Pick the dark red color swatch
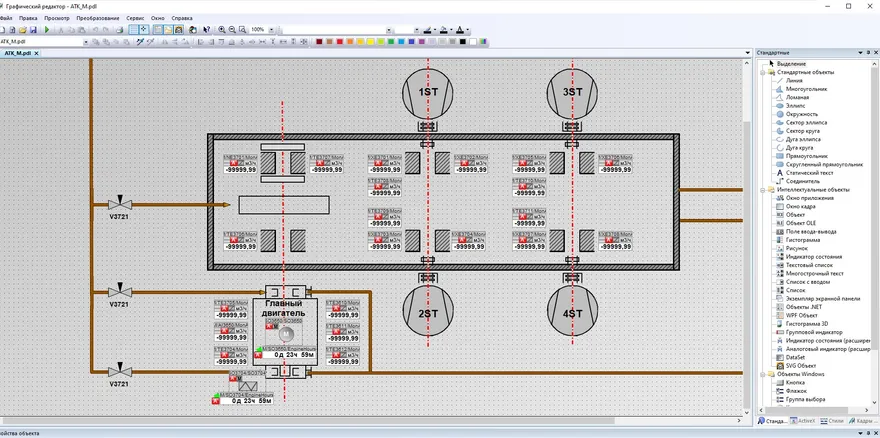The height and width of the screenshot is (438, 880). (x=319, y=42)
